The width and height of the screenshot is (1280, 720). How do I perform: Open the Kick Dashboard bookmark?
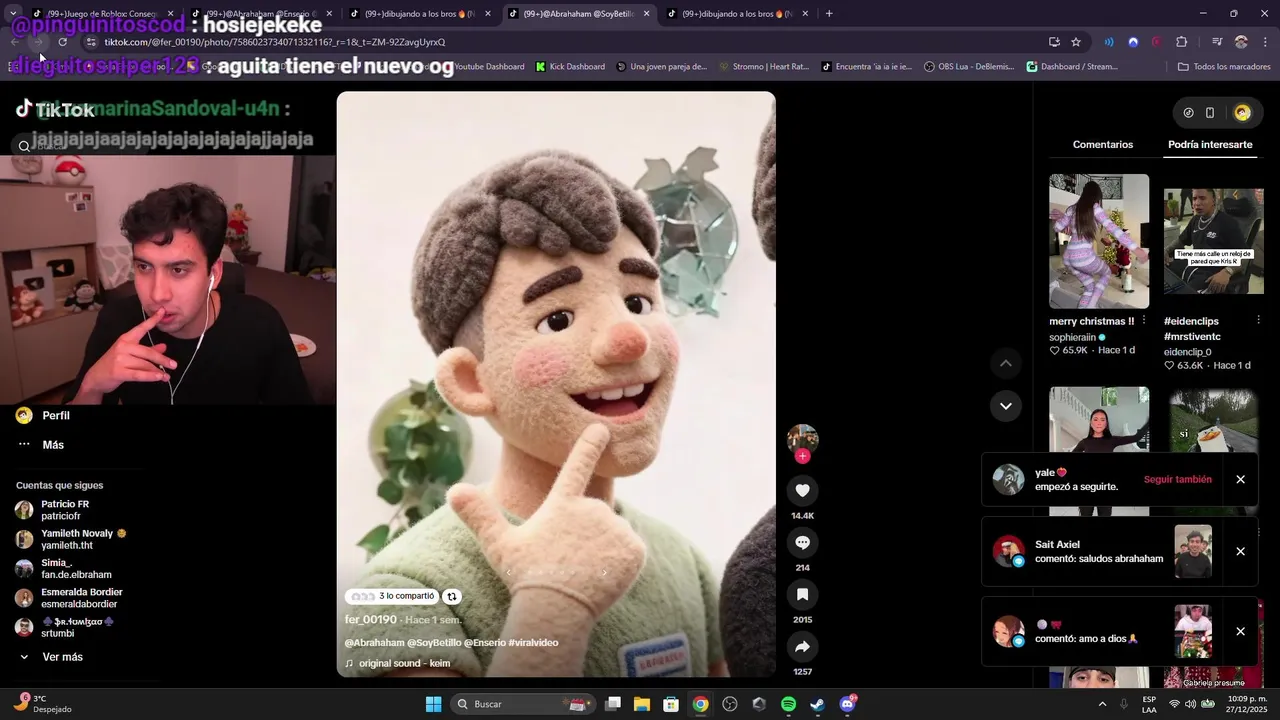(x=570, y=67)
